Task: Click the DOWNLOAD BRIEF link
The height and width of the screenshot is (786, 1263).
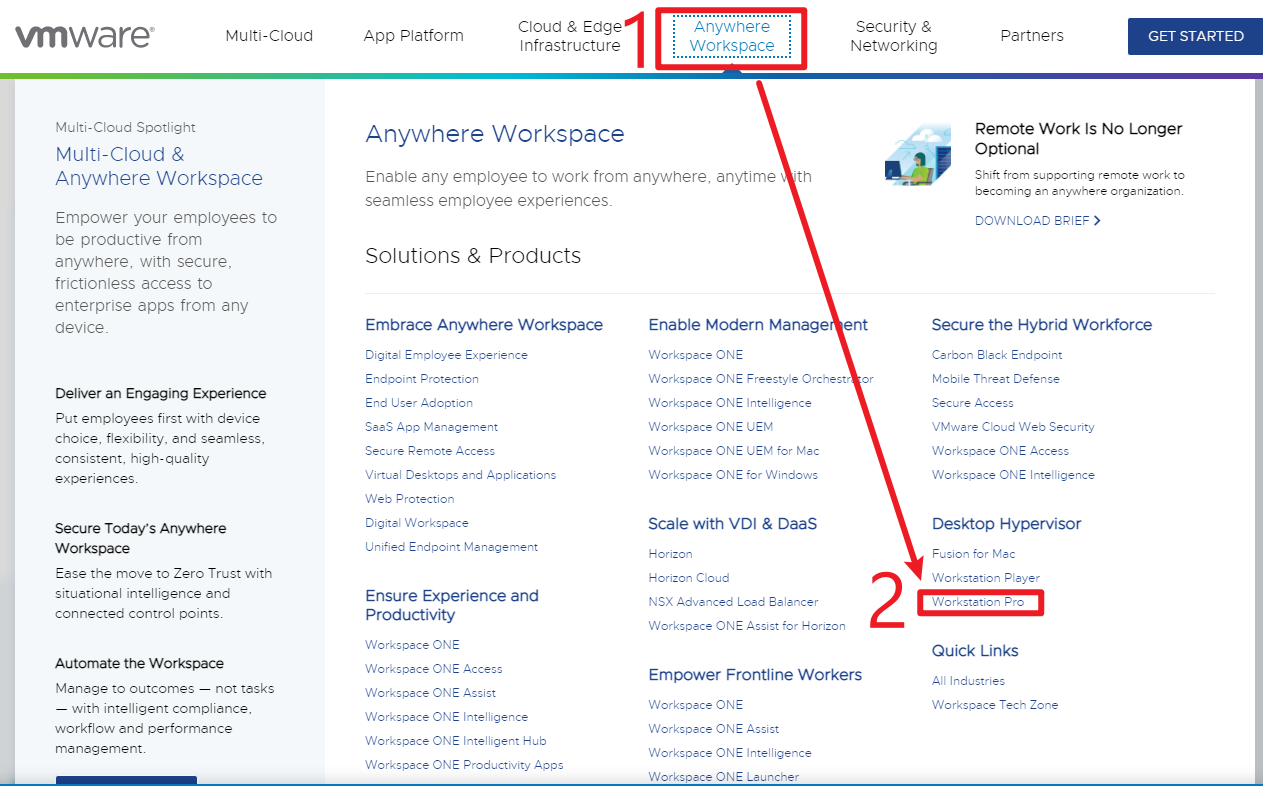Action: click(x=1031, y=220)
